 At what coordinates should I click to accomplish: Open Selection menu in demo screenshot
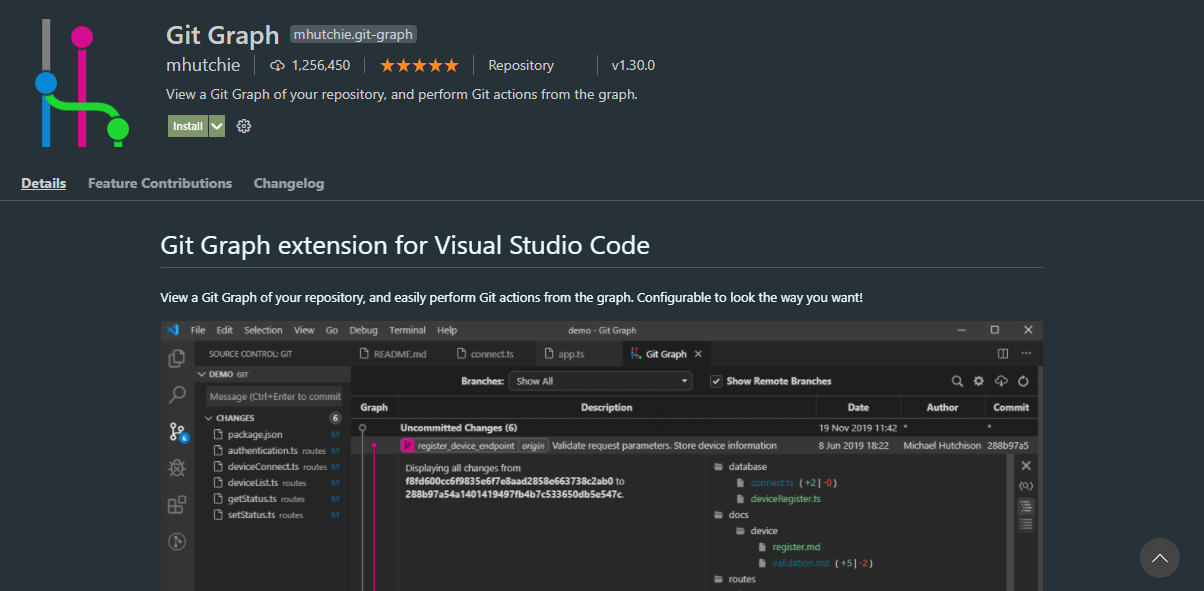(263, 330)
